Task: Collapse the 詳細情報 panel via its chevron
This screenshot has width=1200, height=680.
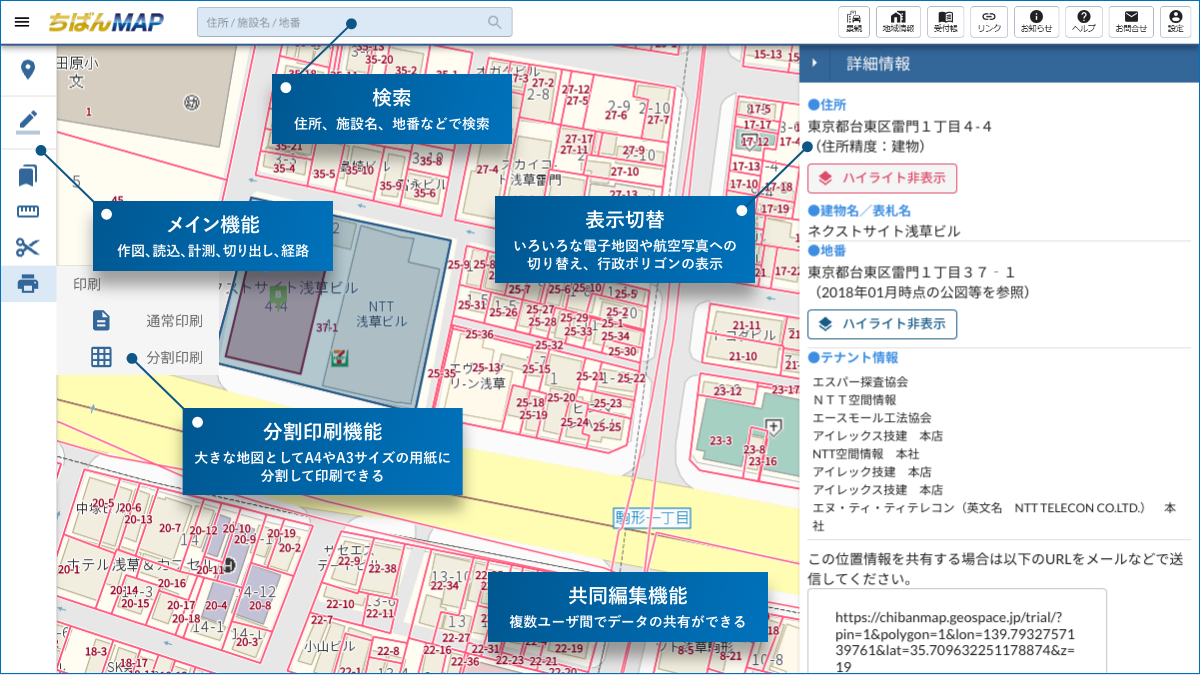Action: (815, 61)
